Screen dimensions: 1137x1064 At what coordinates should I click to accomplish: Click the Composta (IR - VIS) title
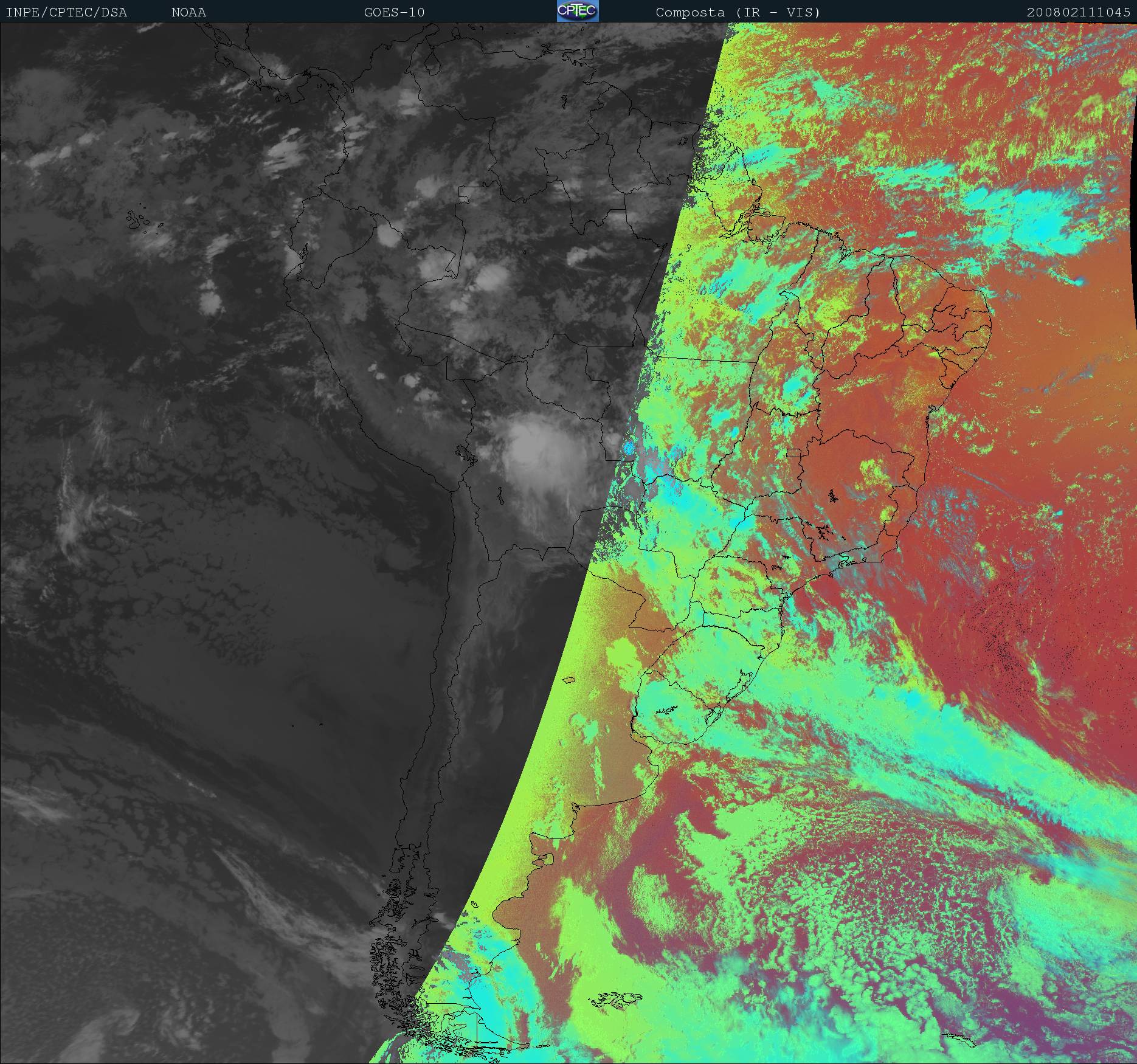coord(738,12)
